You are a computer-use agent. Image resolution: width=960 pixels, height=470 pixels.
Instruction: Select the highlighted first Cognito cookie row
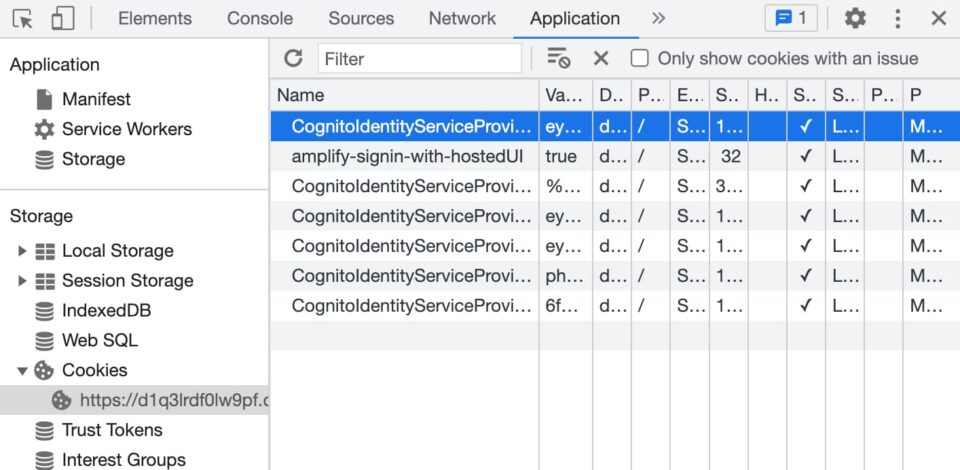(615, 127)
